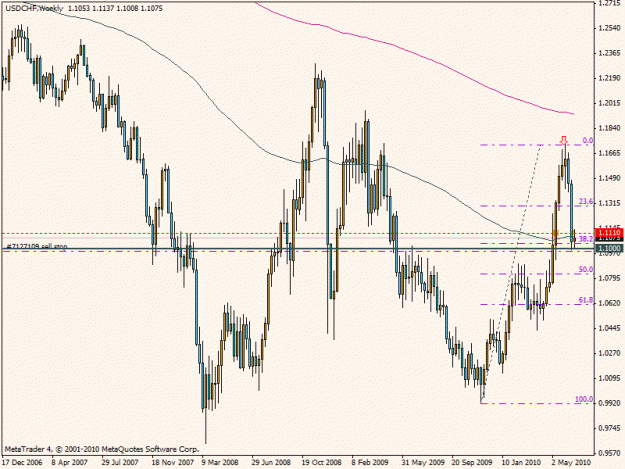This screenshot has width=625, height=469.
Task: Click the 0.9920 price scale label
Action: tap(610, 403)
